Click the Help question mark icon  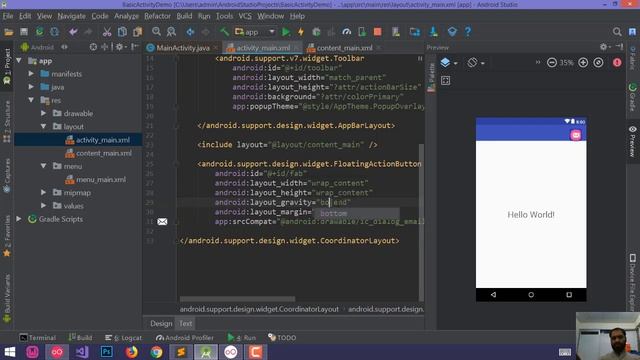click(x=468, y=32)
